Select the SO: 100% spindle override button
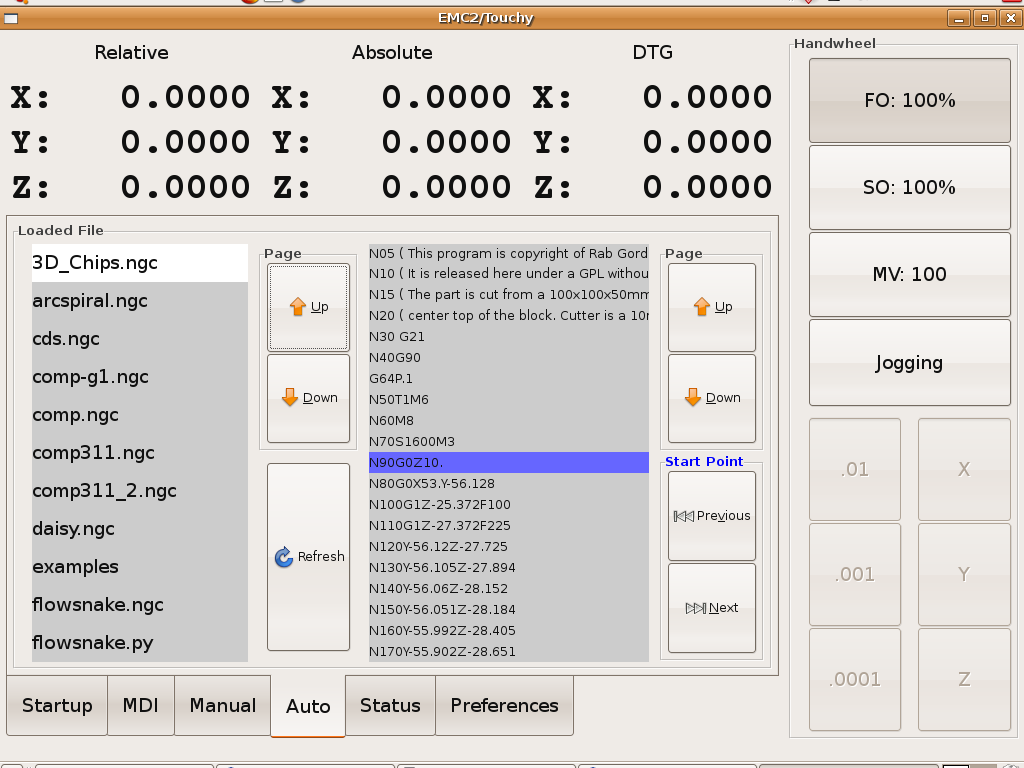The width and height of the screenshot is (1024, 768). (910, 187)
